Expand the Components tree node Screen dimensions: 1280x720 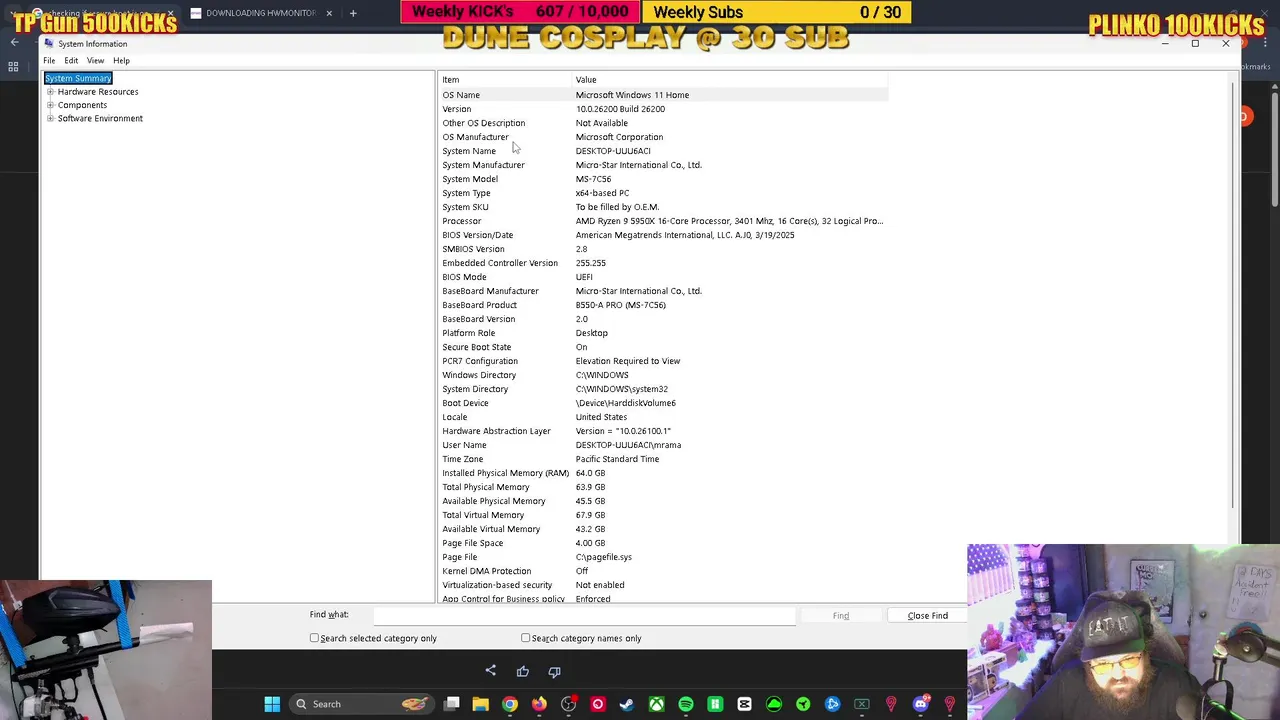pos(50,105)
